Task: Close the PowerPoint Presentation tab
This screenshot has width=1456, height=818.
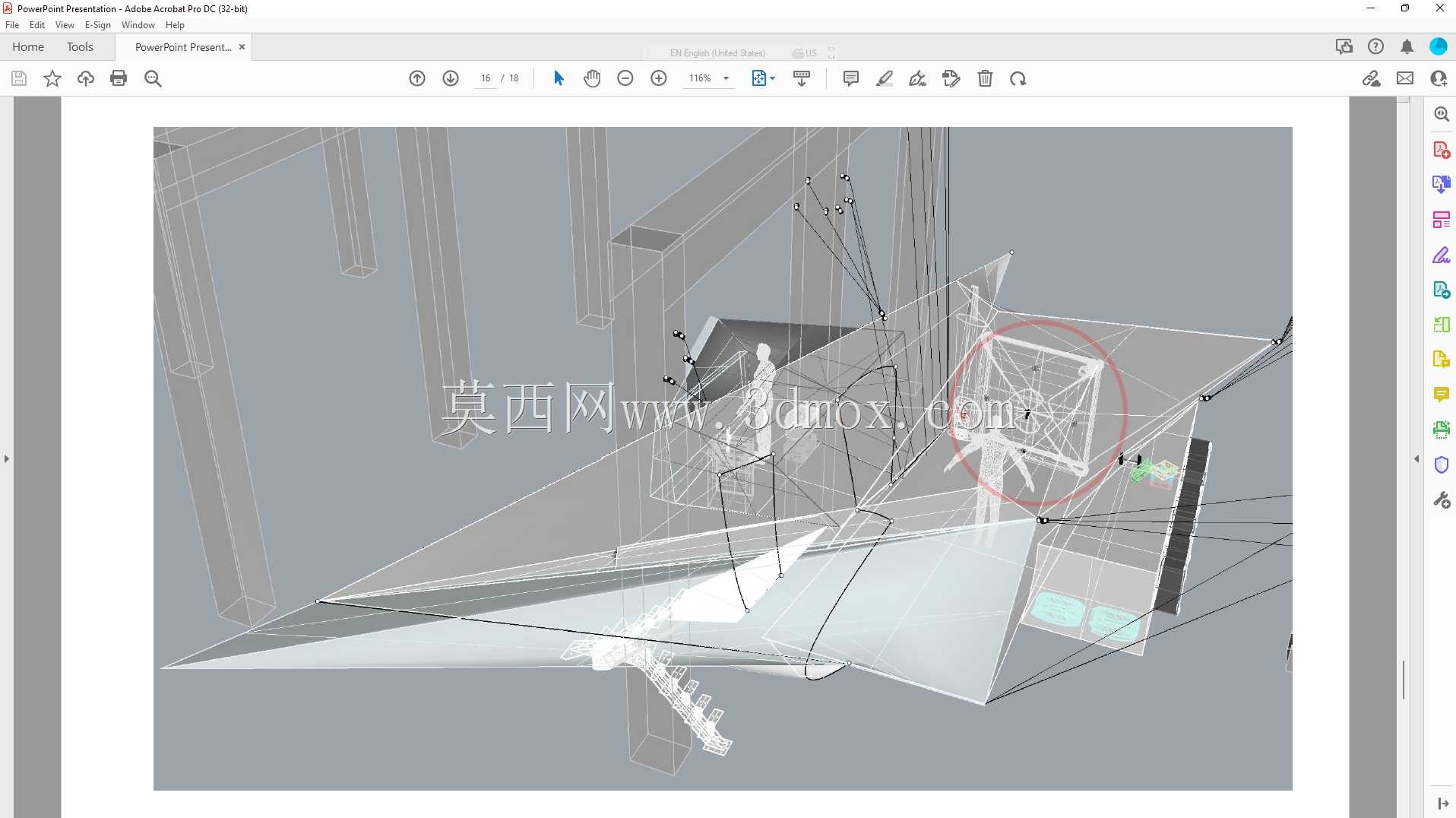Action: pos(242,47)
